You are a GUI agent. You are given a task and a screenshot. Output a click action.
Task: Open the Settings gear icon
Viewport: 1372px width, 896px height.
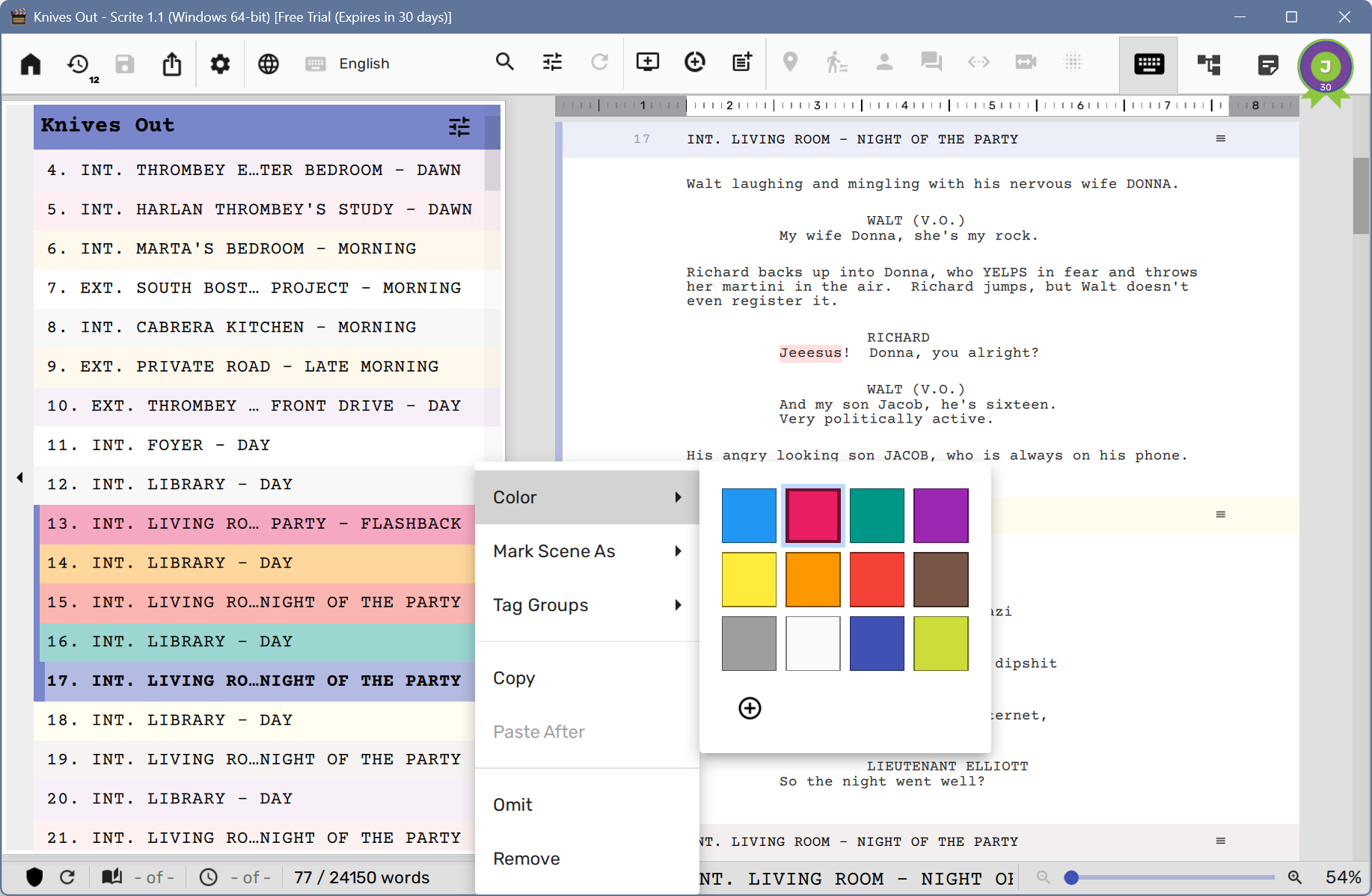[x=220, y=64]
